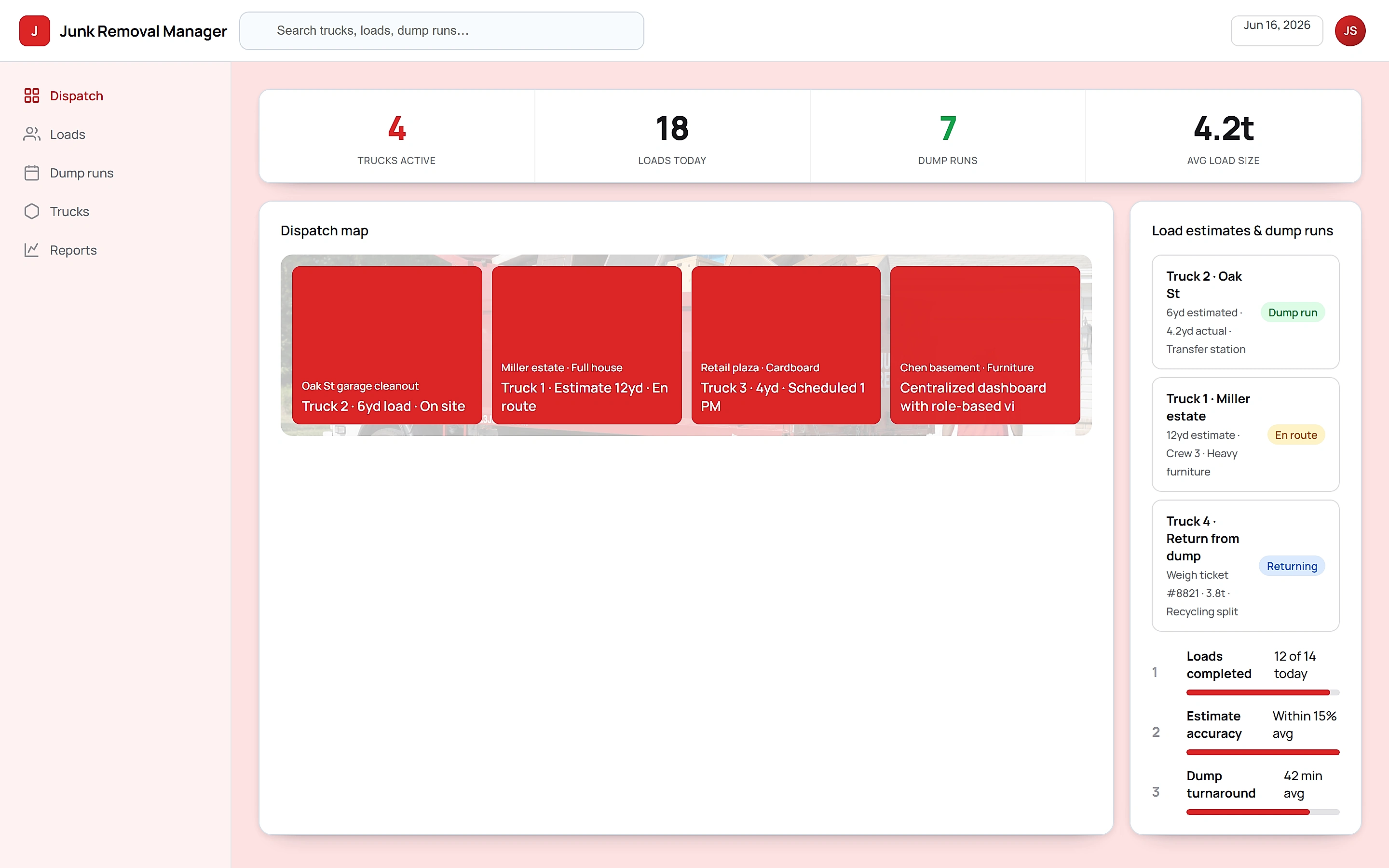Click the Dispatch map heading
1389x868 pixels.
point(324,230)
